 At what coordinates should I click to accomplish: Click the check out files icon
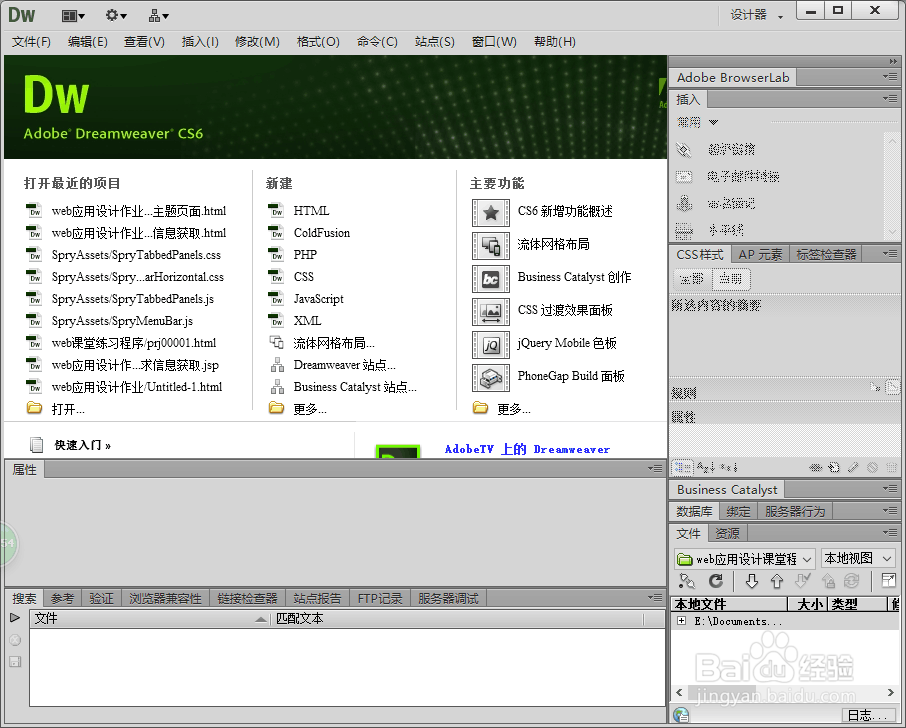pyautogui.click(x=803, y=581)
